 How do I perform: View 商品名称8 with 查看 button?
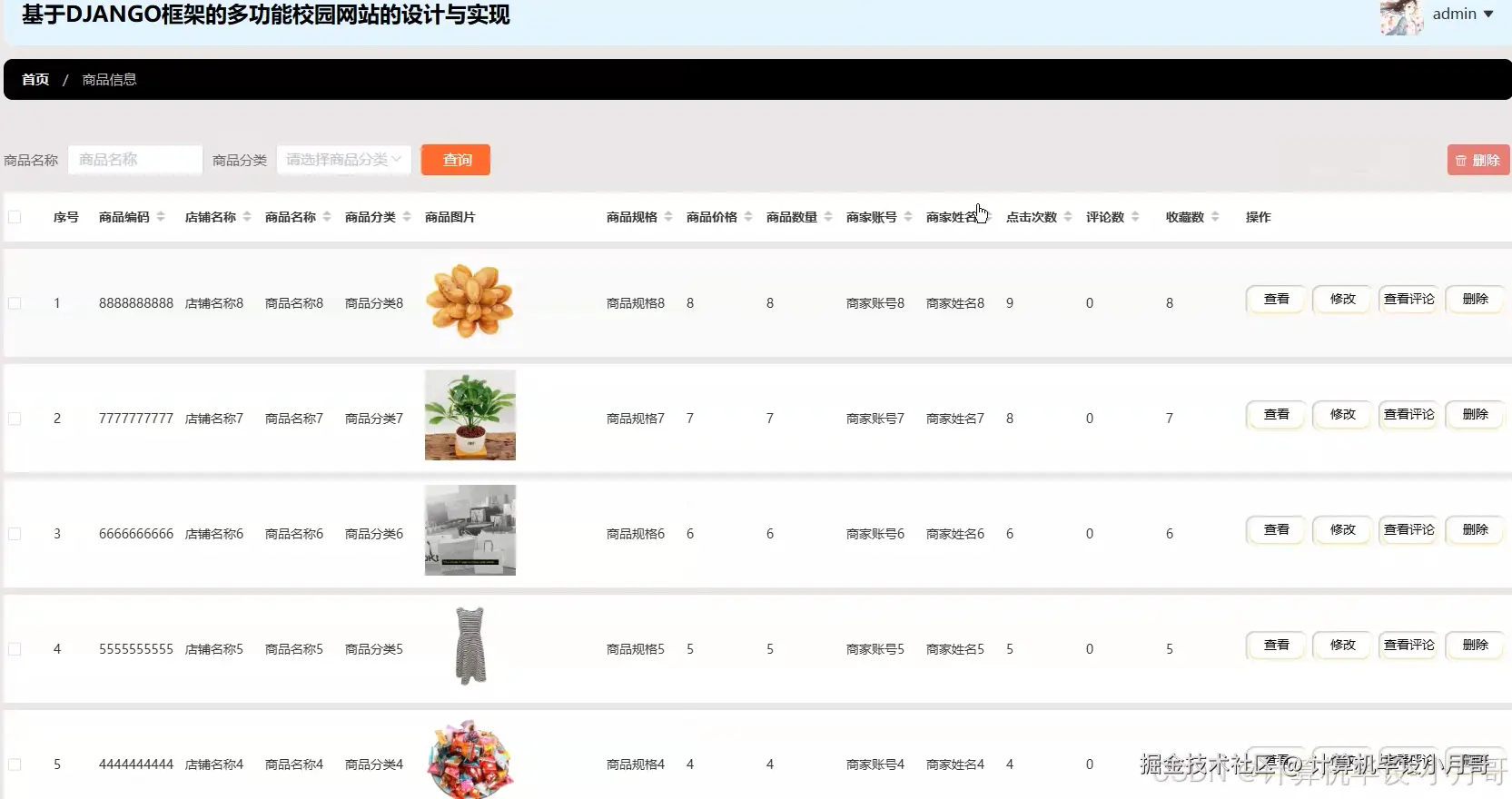pos(1277,299)
